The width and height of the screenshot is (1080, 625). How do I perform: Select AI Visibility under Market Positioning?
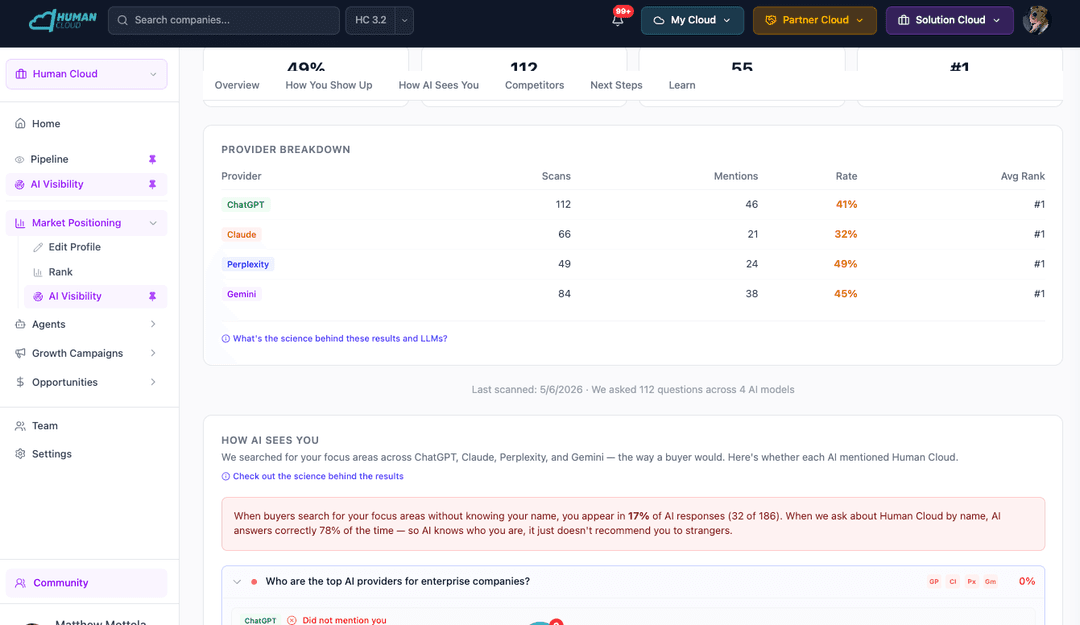(96, 296)
